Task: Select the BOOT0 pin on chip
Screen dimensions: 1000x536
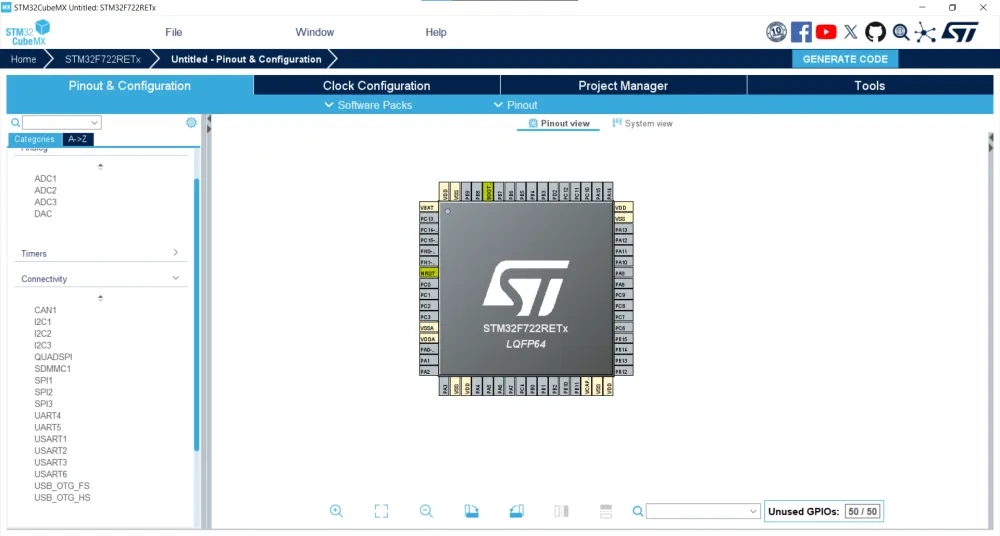Action: 488,191
